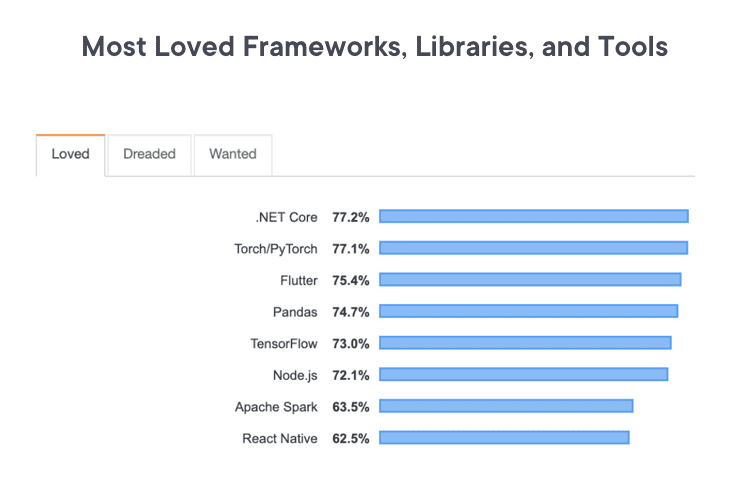
Task: Click the Torch/PyTorch label
Action: [x=276, y=249]
